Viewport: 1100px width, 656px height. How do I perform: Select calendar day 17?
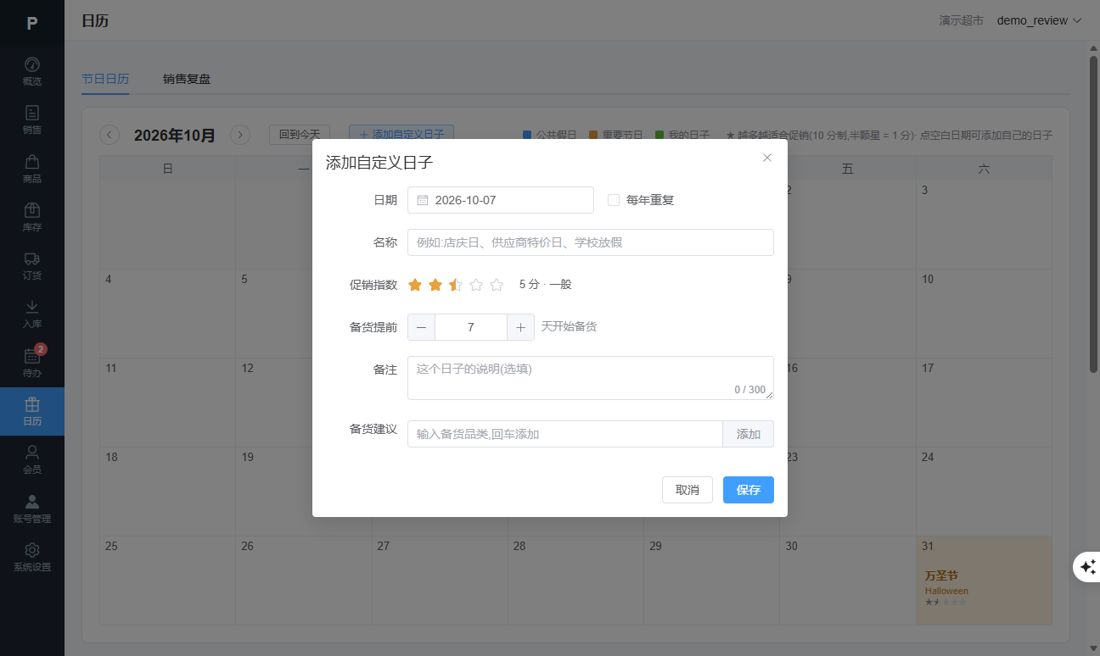click(x=984, y=403)
